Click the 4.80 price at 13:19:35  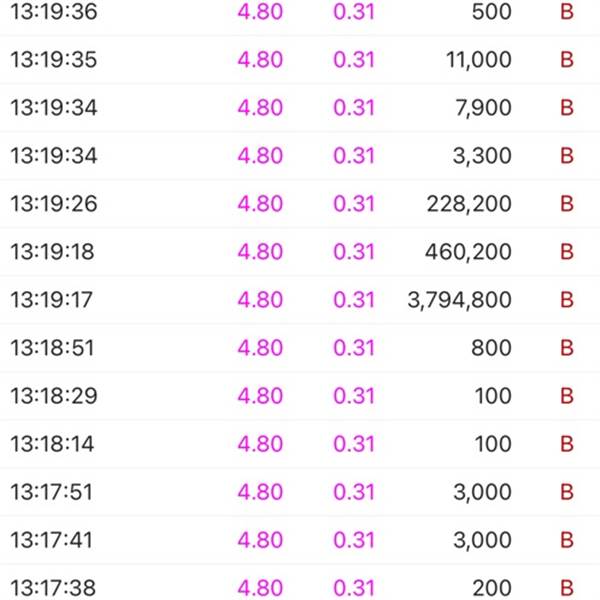coord(260,60)
